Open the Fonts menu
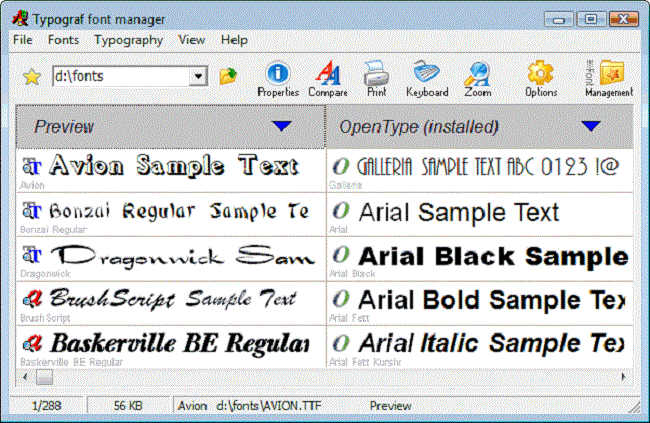 click(63, 40)
